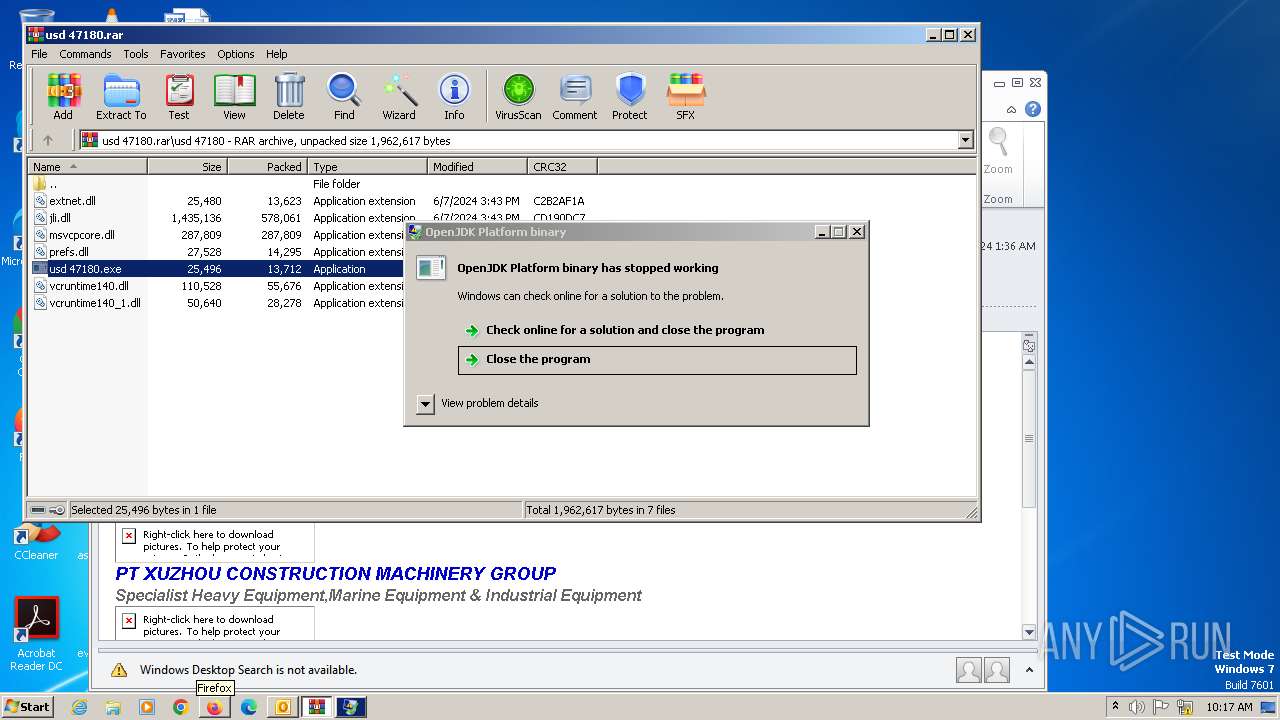Open the Find tool
1280x720 pixels.
click(344, 97)
